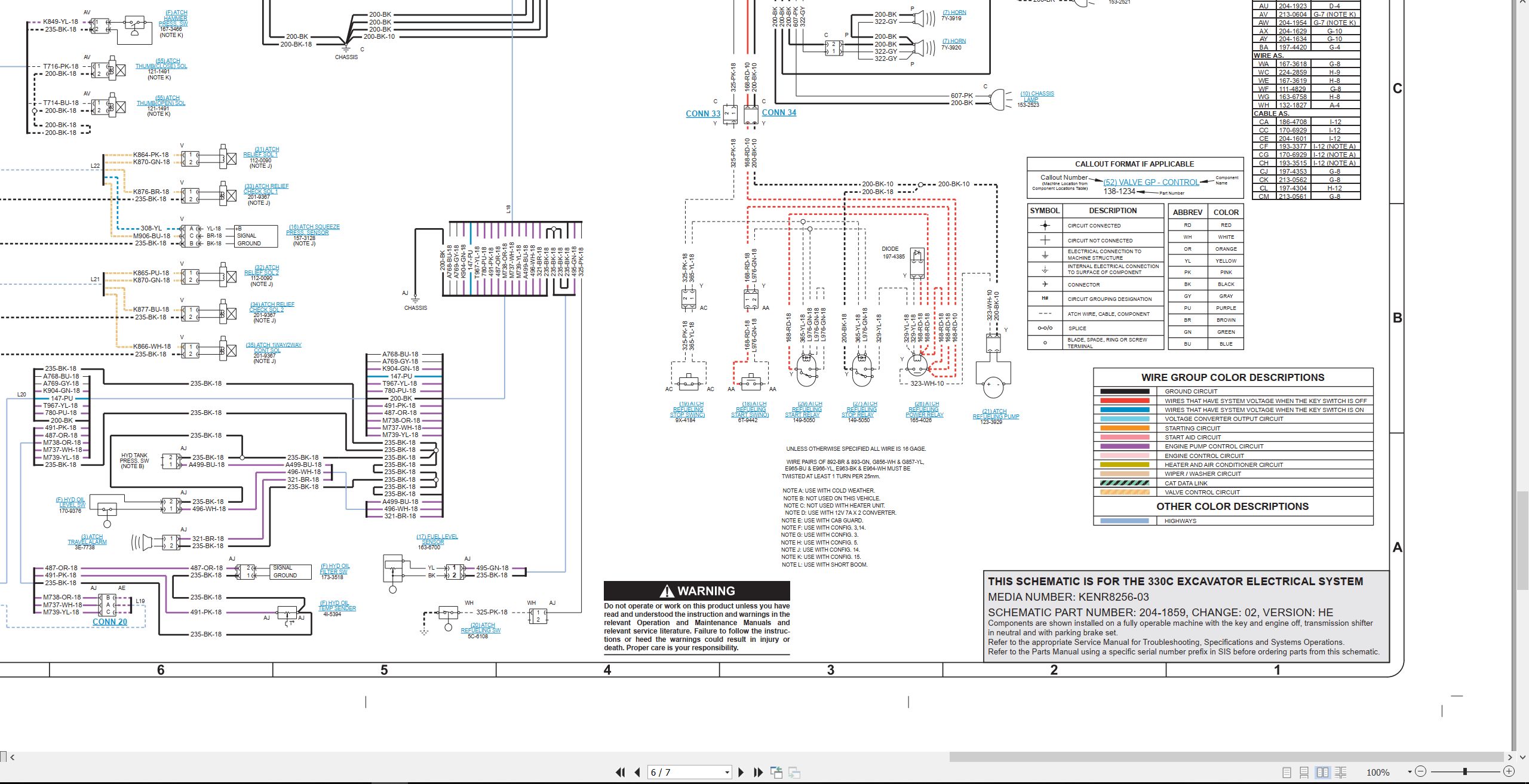Open (F) HYD OIL TEMP SENDER link
The height and width of the screenshot is (784, 1529).
point(337,605)
